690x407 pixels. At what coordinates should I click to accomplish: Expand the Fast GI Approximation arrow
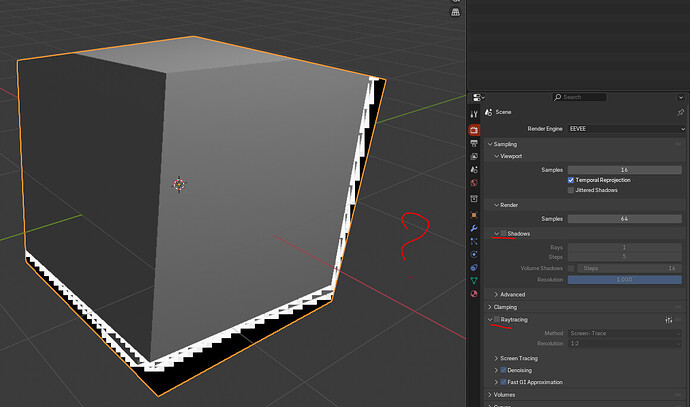coord(496,382)
